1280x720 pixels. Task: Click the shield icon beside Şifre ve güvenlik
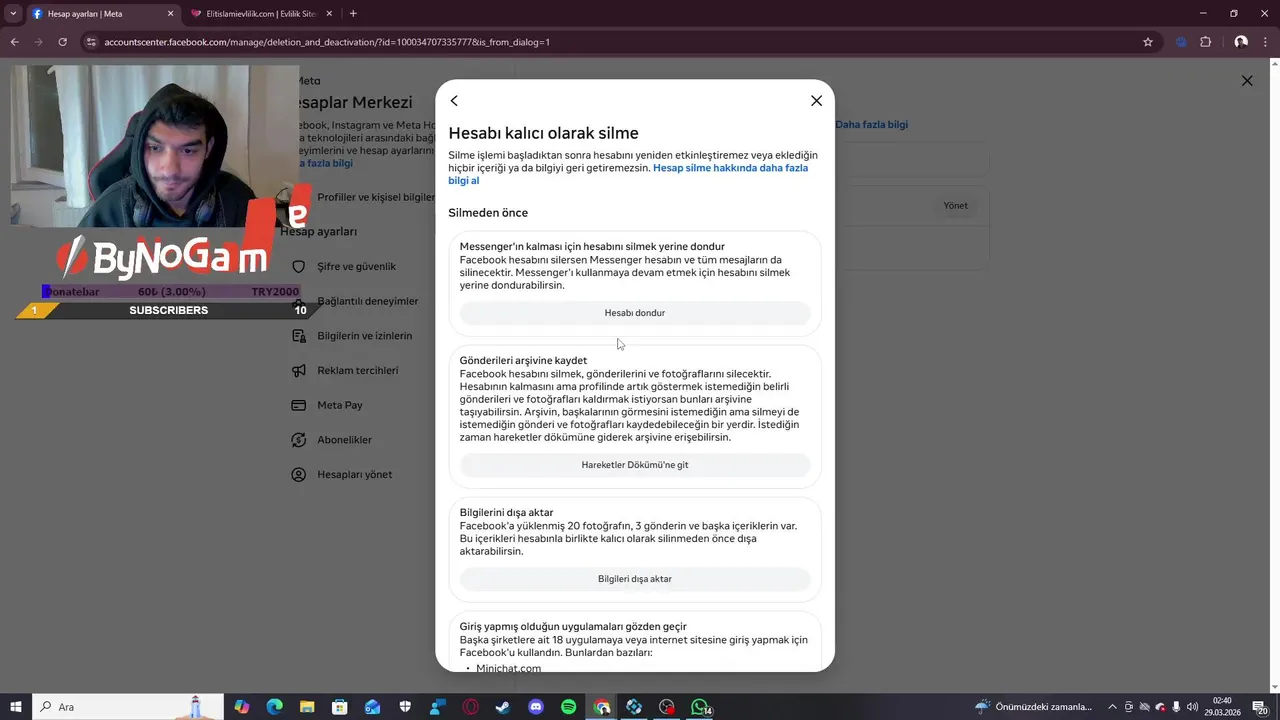pyautogui.click(x=298, y=267)
